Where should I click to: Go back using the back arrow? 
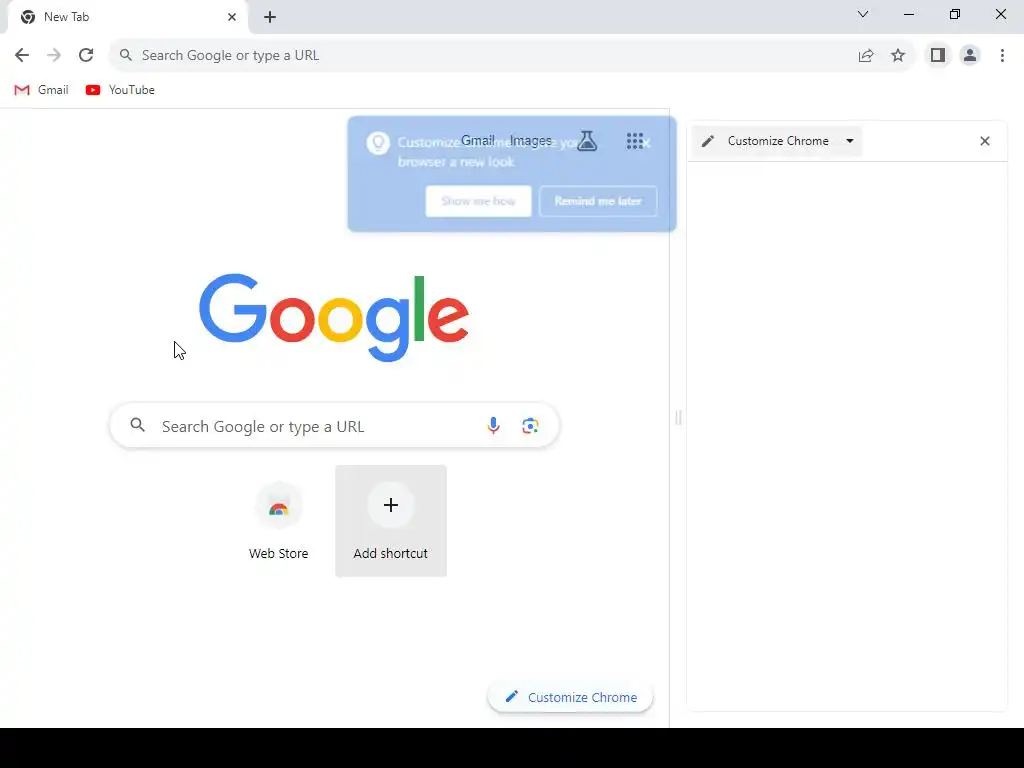tap(22, 56)
